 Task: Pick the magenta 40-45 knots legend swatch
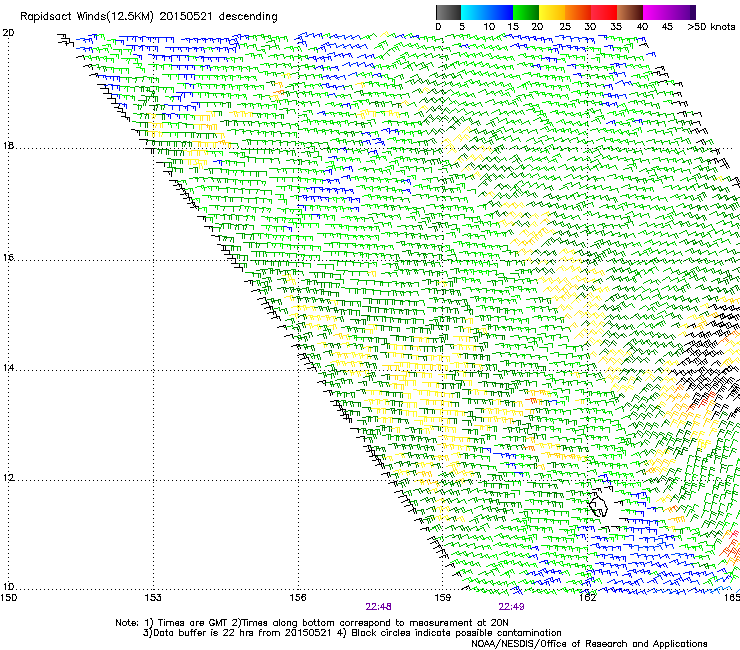coord(656,12)
